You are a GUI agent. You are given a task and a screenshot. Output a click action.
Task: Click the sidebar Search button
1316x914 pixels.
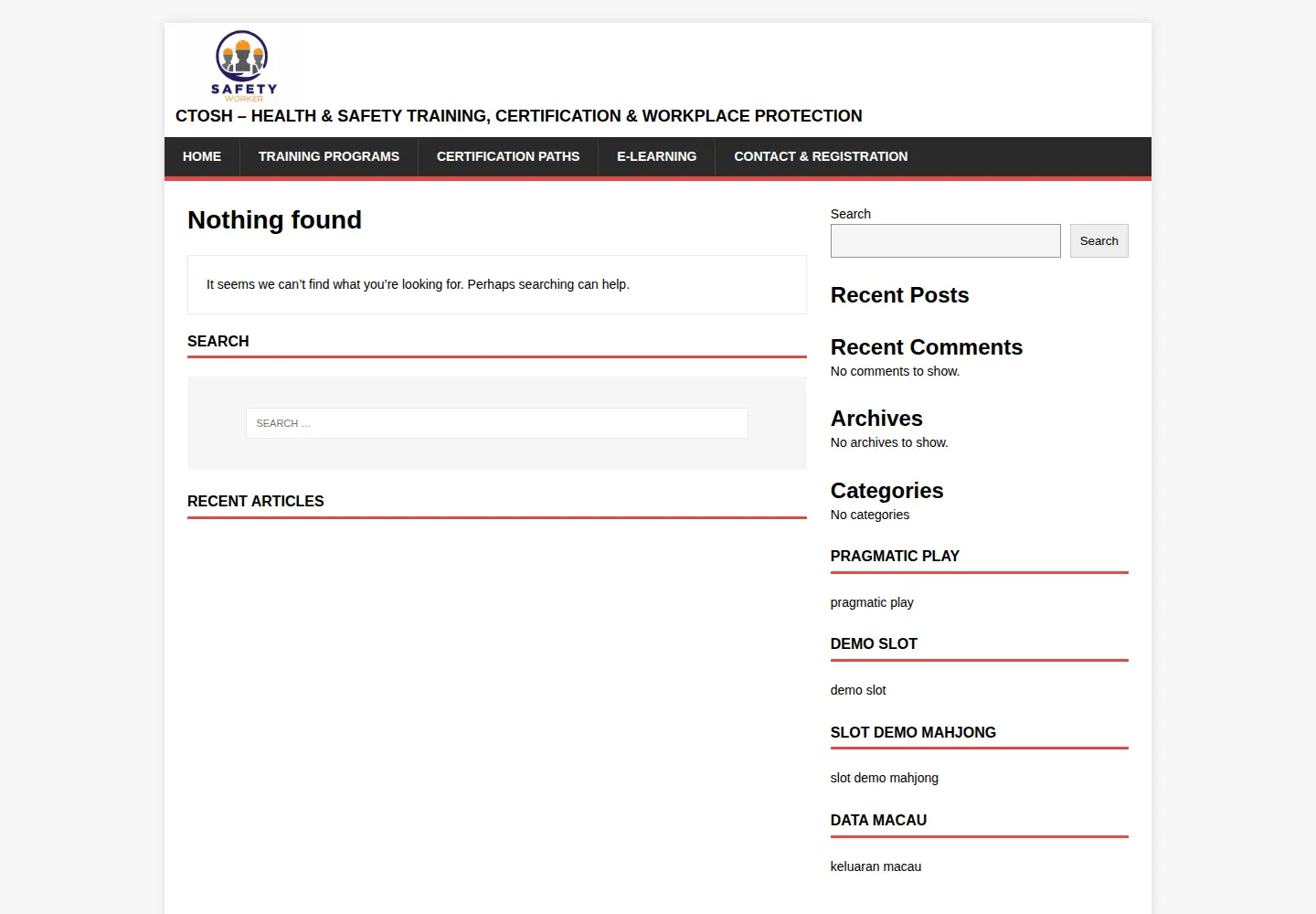click(1098, 241)
